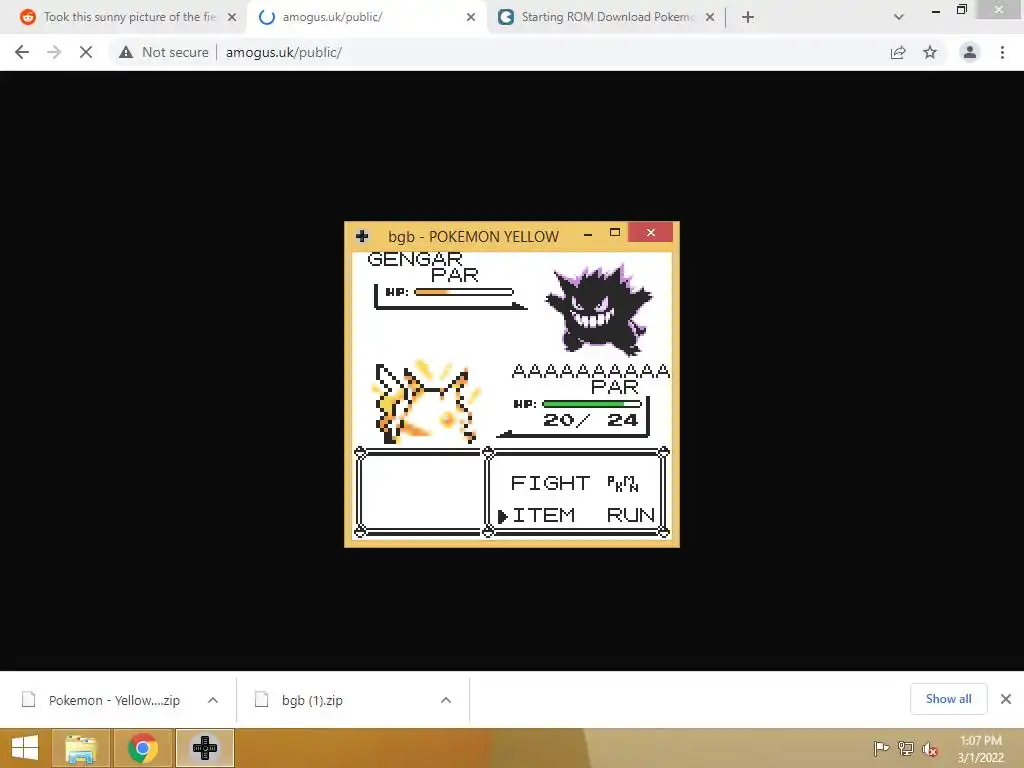The image size is (1024, 768).
Task: Open the network tray icon
Action: point(906,748)
